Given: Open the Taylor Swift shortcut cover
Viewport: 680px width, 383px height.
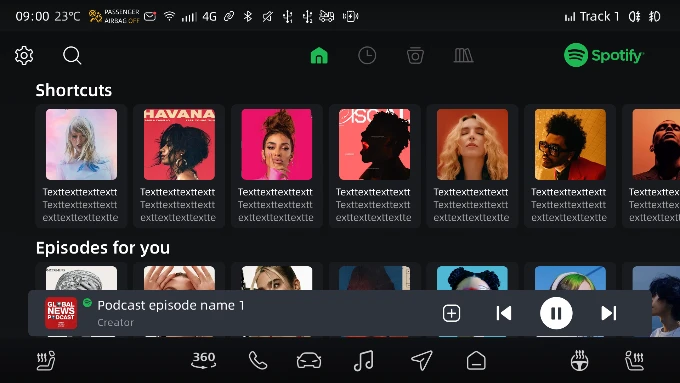Looking at the screenshot, I should (82, 144).
